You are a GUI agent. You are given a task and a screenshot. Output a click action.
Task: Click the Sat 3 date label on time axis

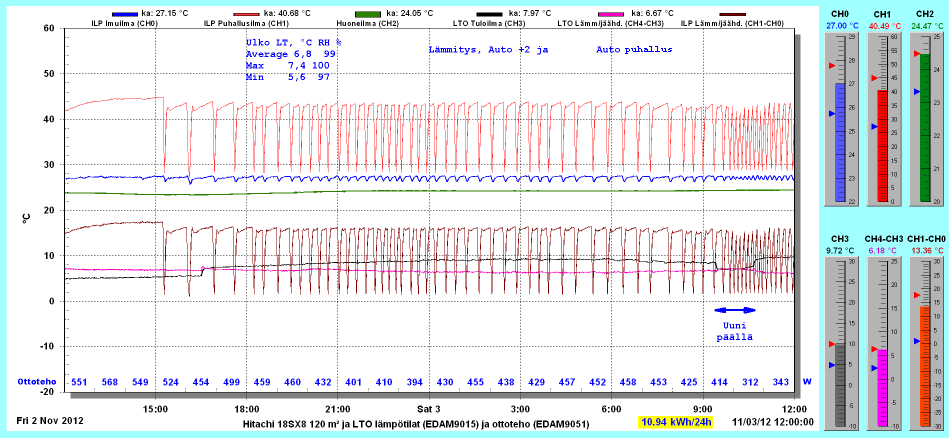[428, 410]
